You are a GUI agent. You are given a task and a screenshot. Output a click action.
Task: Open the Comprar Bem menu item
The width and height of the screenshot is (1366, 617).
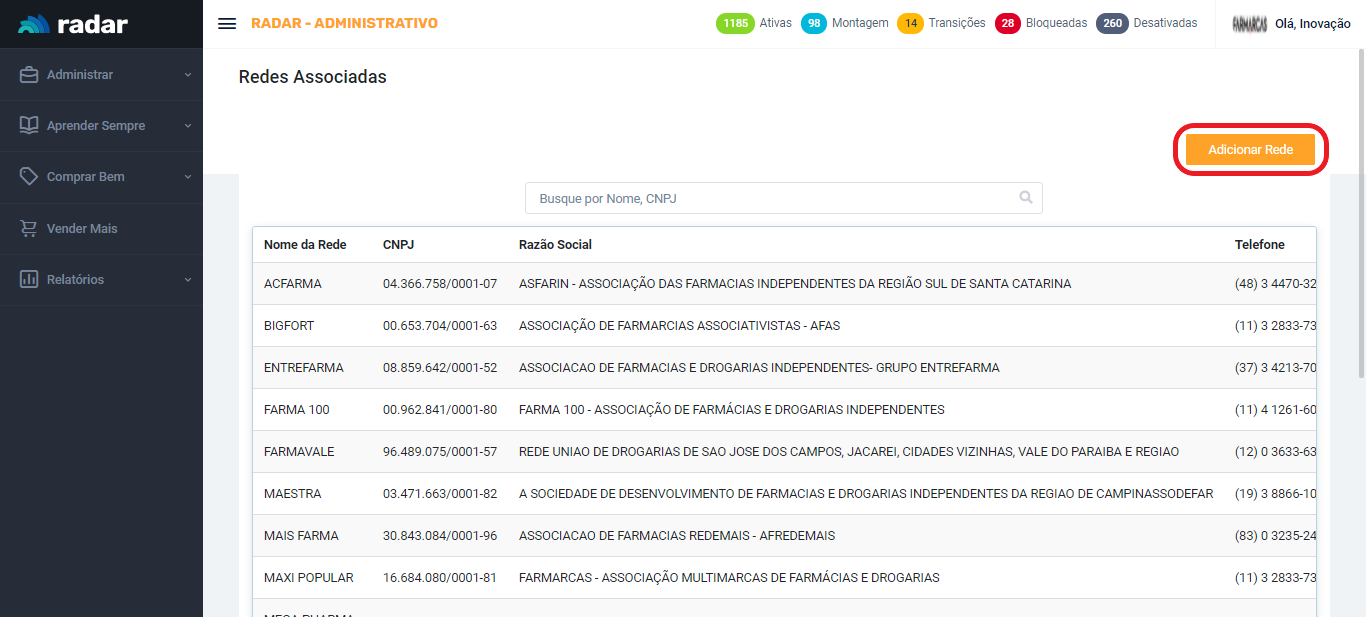pos(86,177)
